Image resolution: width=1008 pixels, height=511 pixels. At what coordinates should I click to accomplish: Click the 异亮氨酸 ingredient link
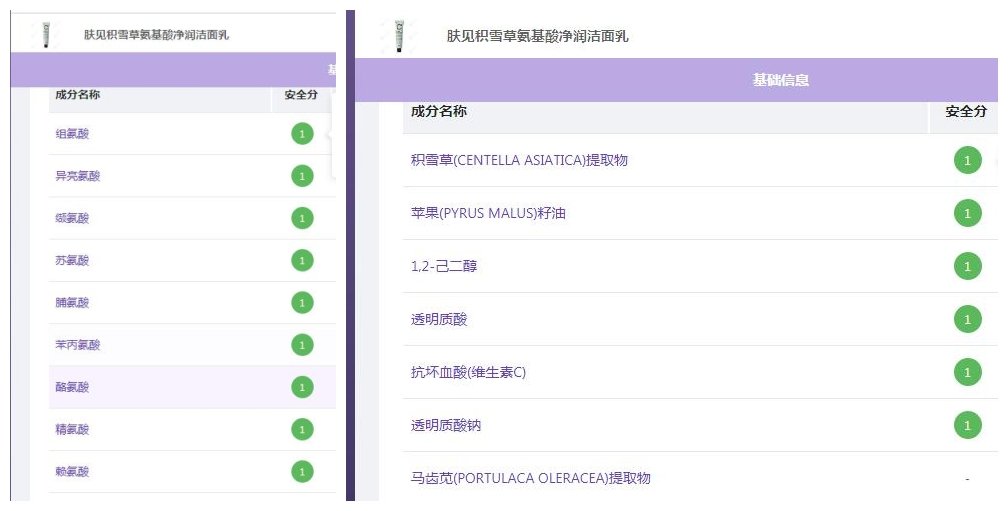coord(77,176)
